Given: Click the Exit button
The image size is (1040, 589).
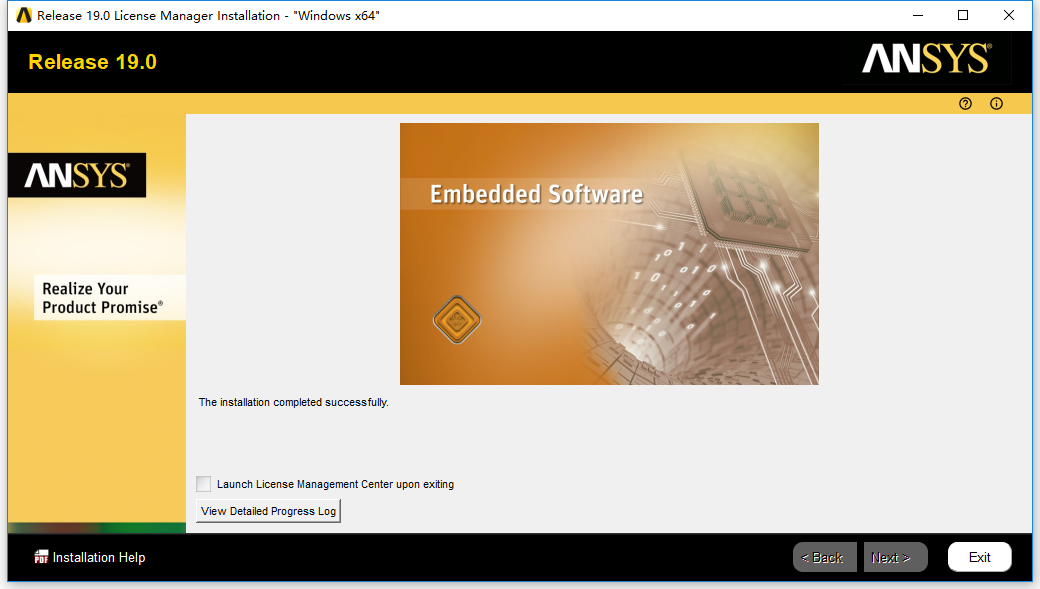Looking at the screenshot, I should tap(980, 557).
